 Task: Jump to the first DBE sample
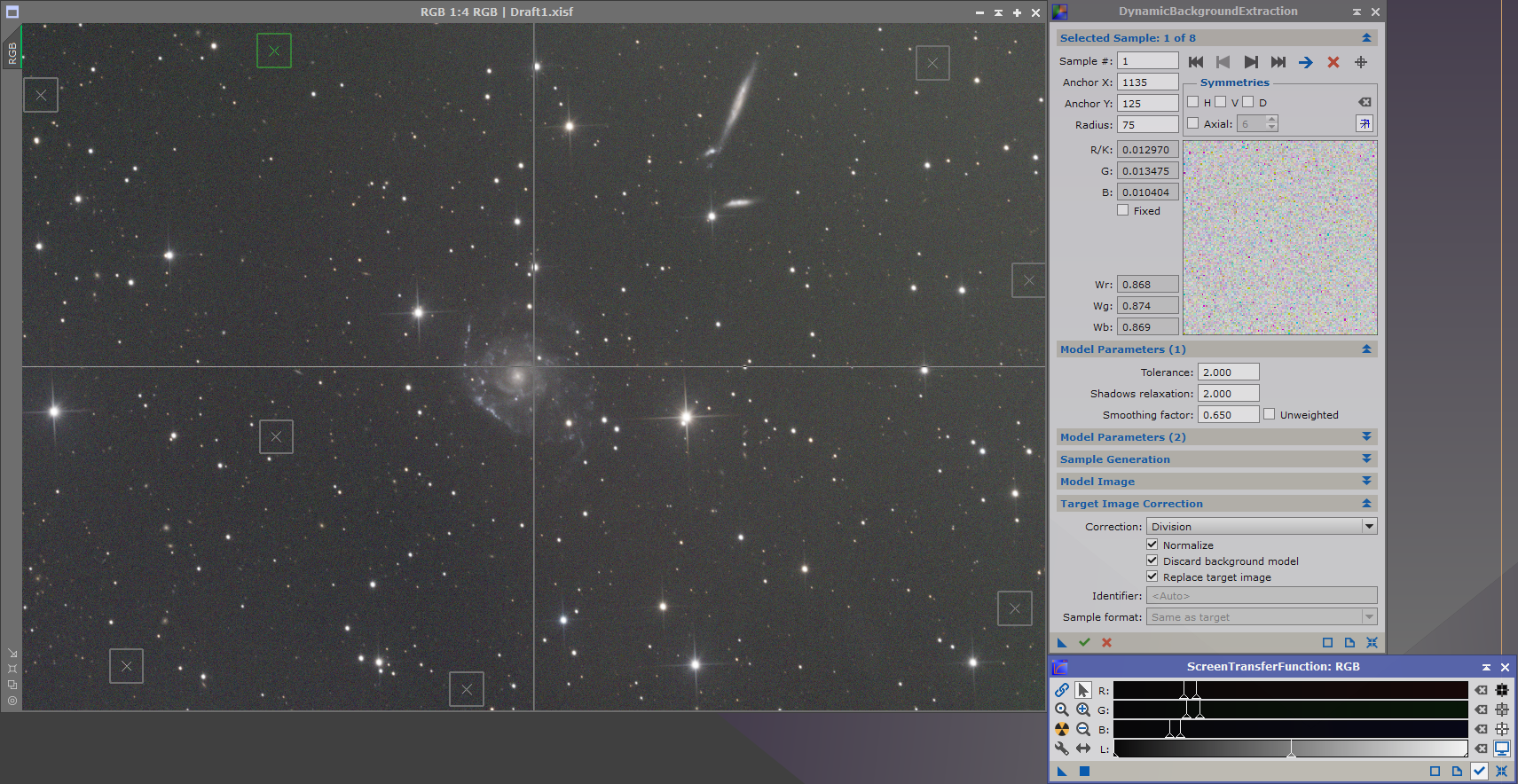1196,62
